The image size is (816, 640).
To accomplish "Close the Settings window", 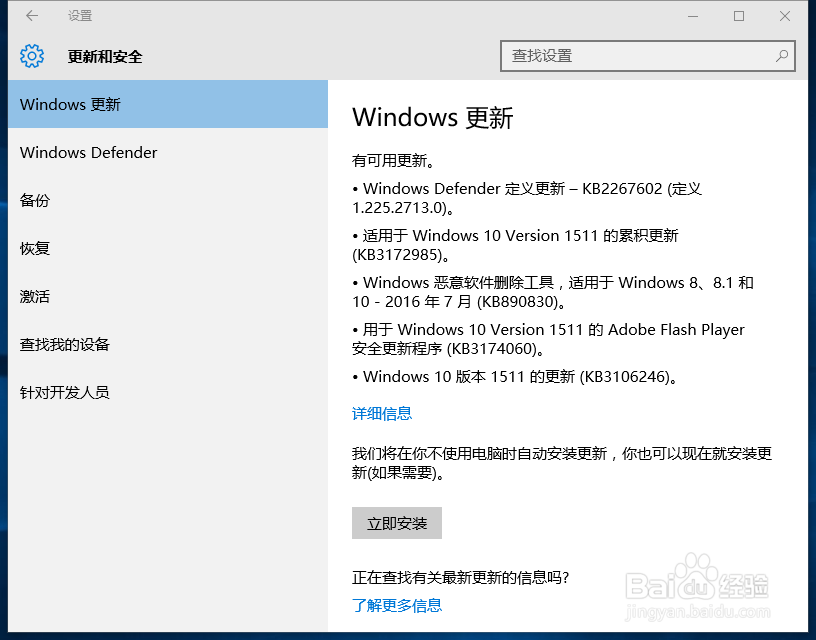I will pyautogui.click(x=785, y=16).
